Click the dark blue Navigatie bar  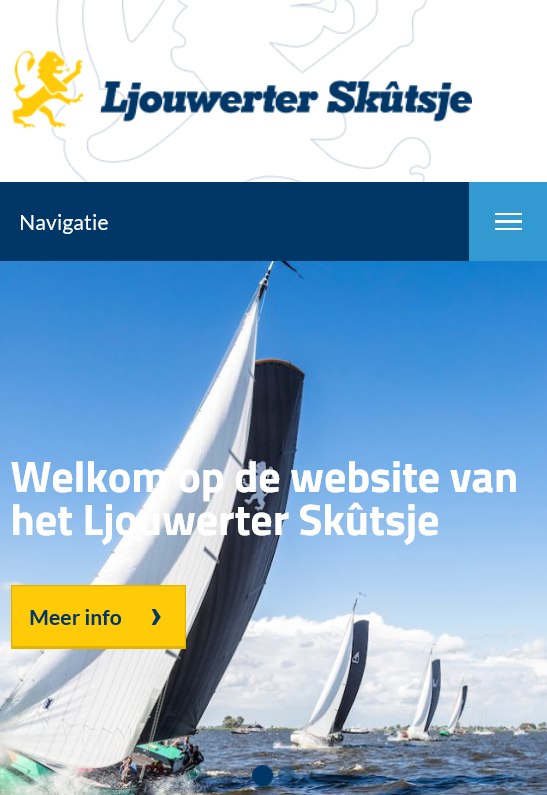(x=234, y=222)
